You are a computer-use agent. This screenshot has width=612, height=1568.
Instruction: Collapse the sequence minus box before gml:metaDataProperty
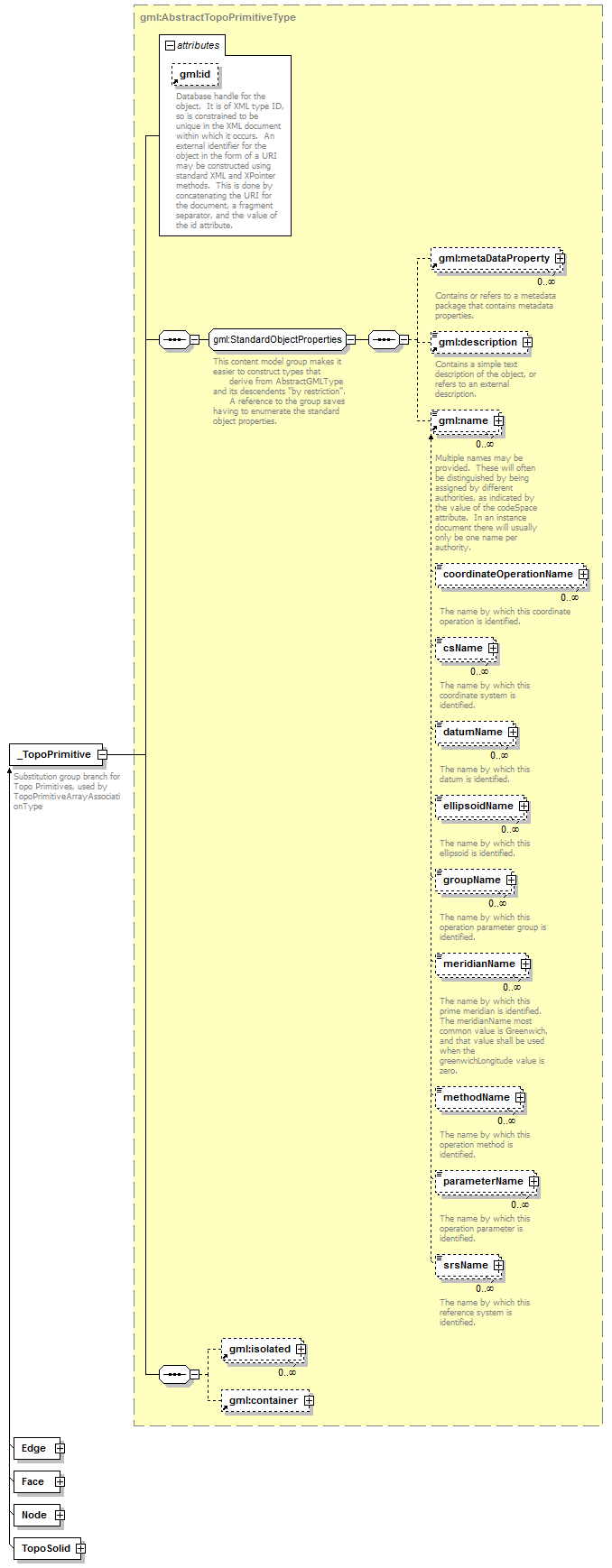(x=404, y=340)
